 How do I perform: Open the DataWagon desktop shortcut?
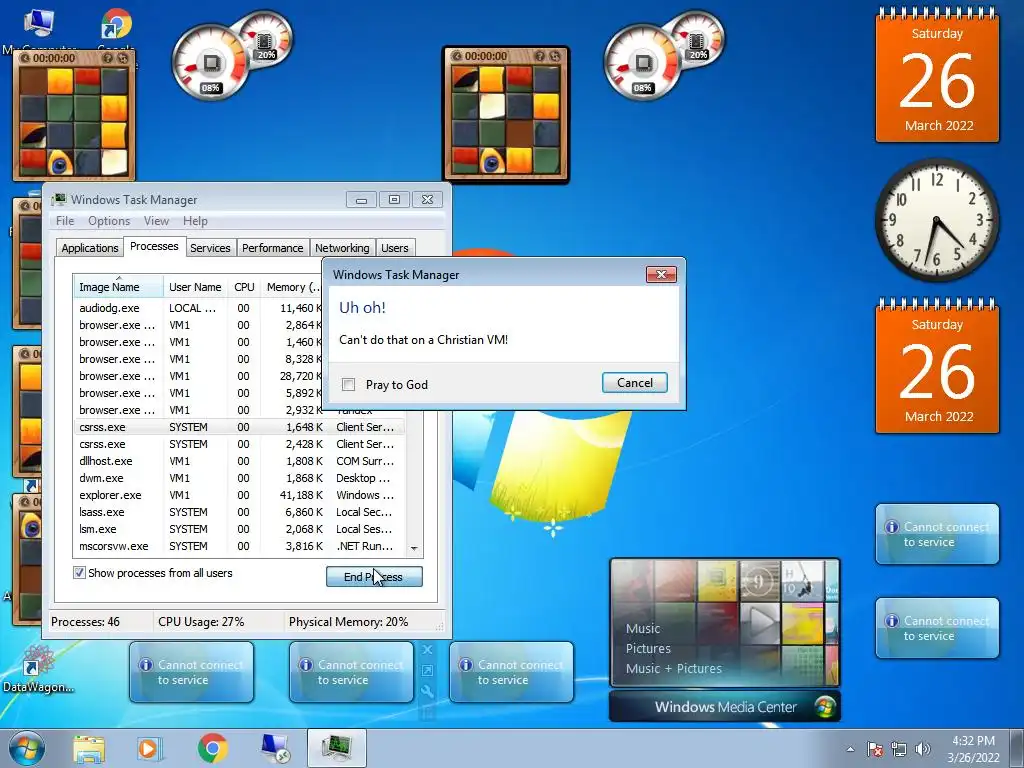click(39, 667)
